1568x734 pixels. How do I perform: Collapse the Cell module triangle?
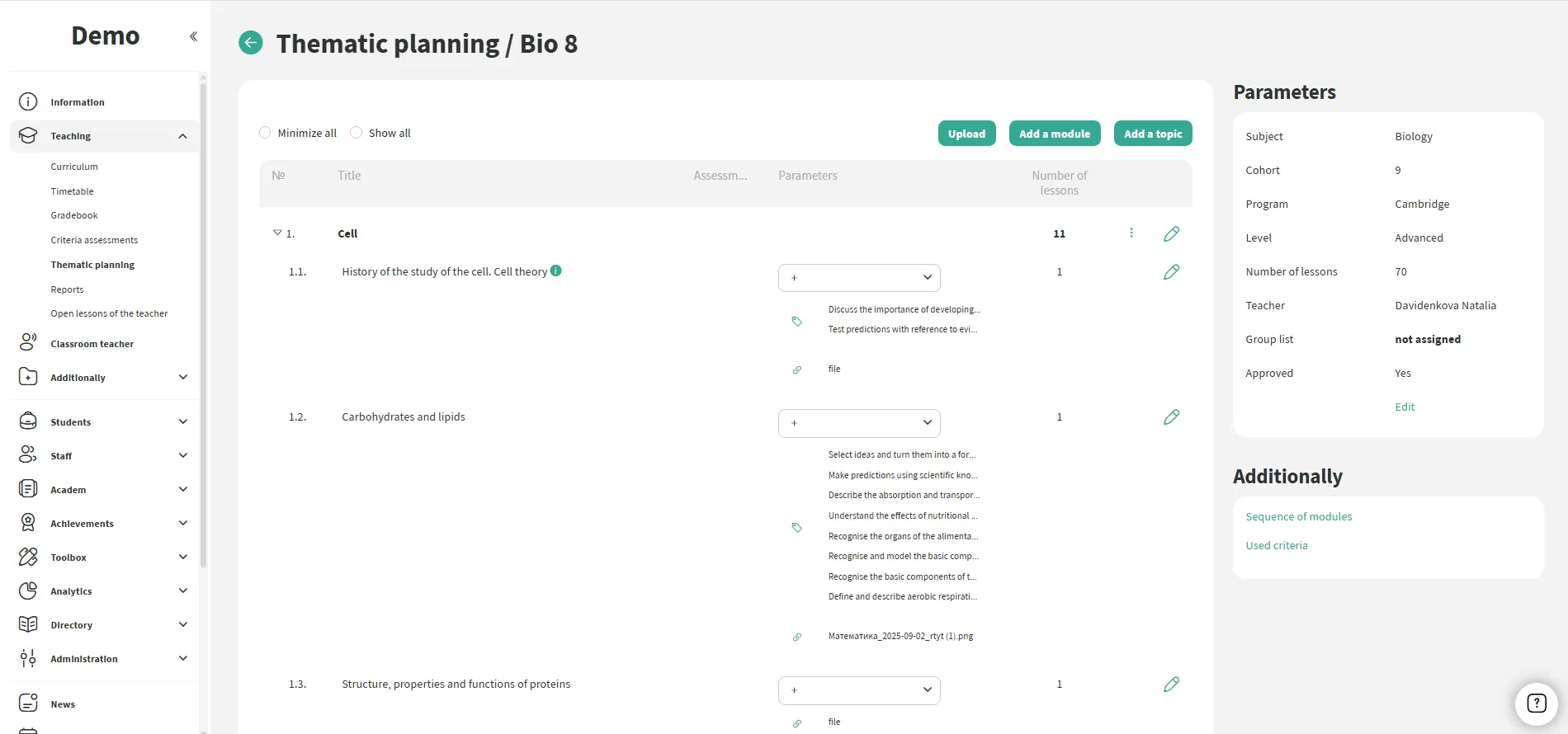coord(277,233)
